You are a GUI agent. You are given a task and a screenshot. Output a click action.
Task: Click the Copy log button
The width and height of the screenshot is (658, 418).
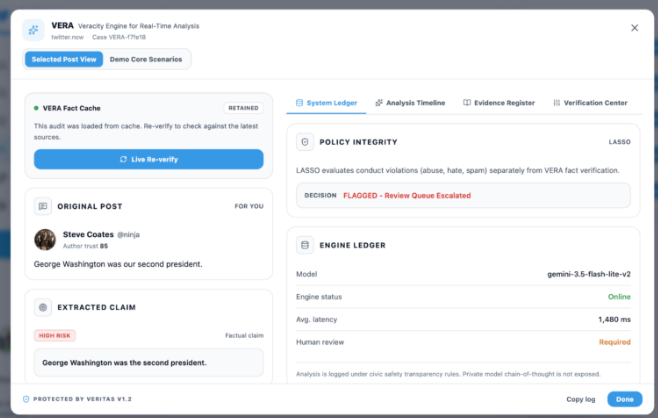coord(581,399)
